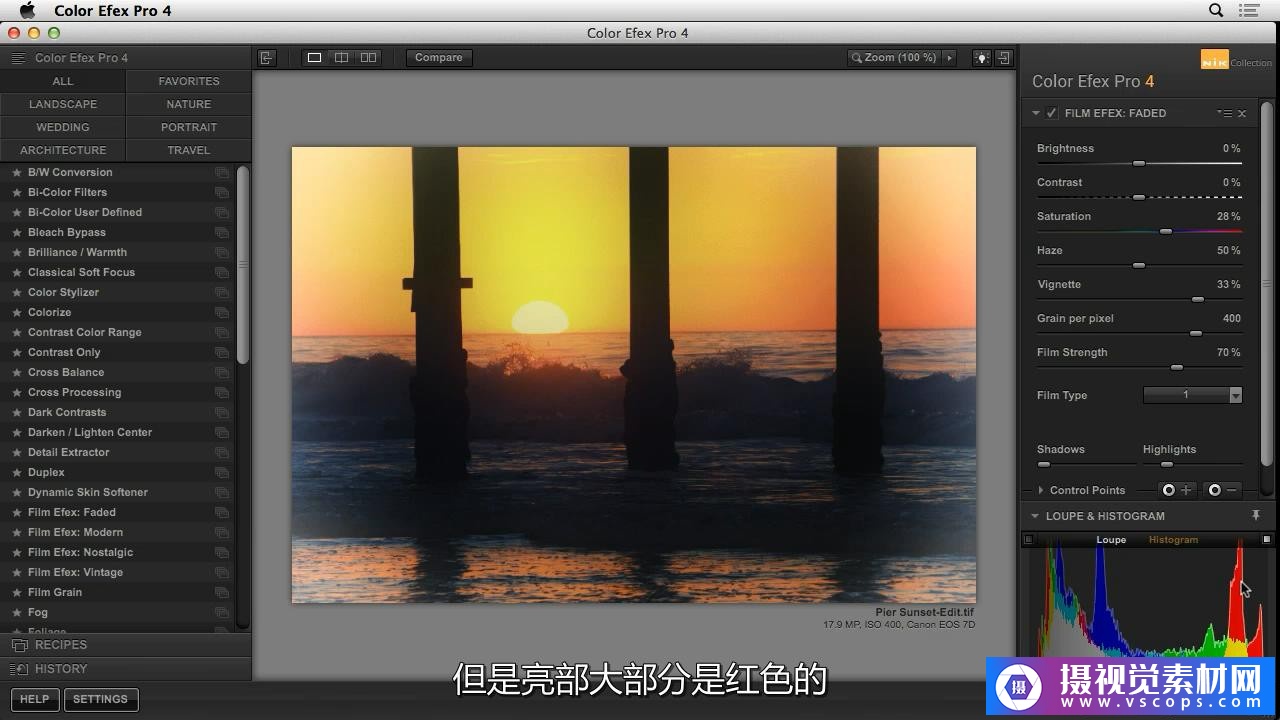Click the Saturation slider handle
The image size is (1280, 720).
tap(1165, 231)
